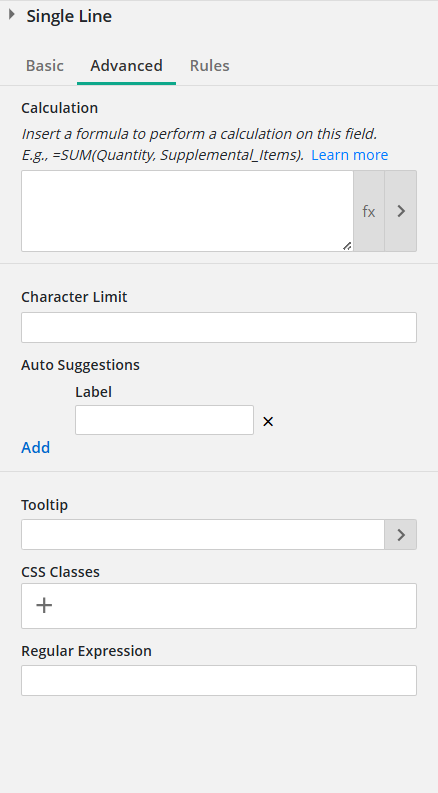
Task: Select the Advanced tab
Action: point(126,66)
